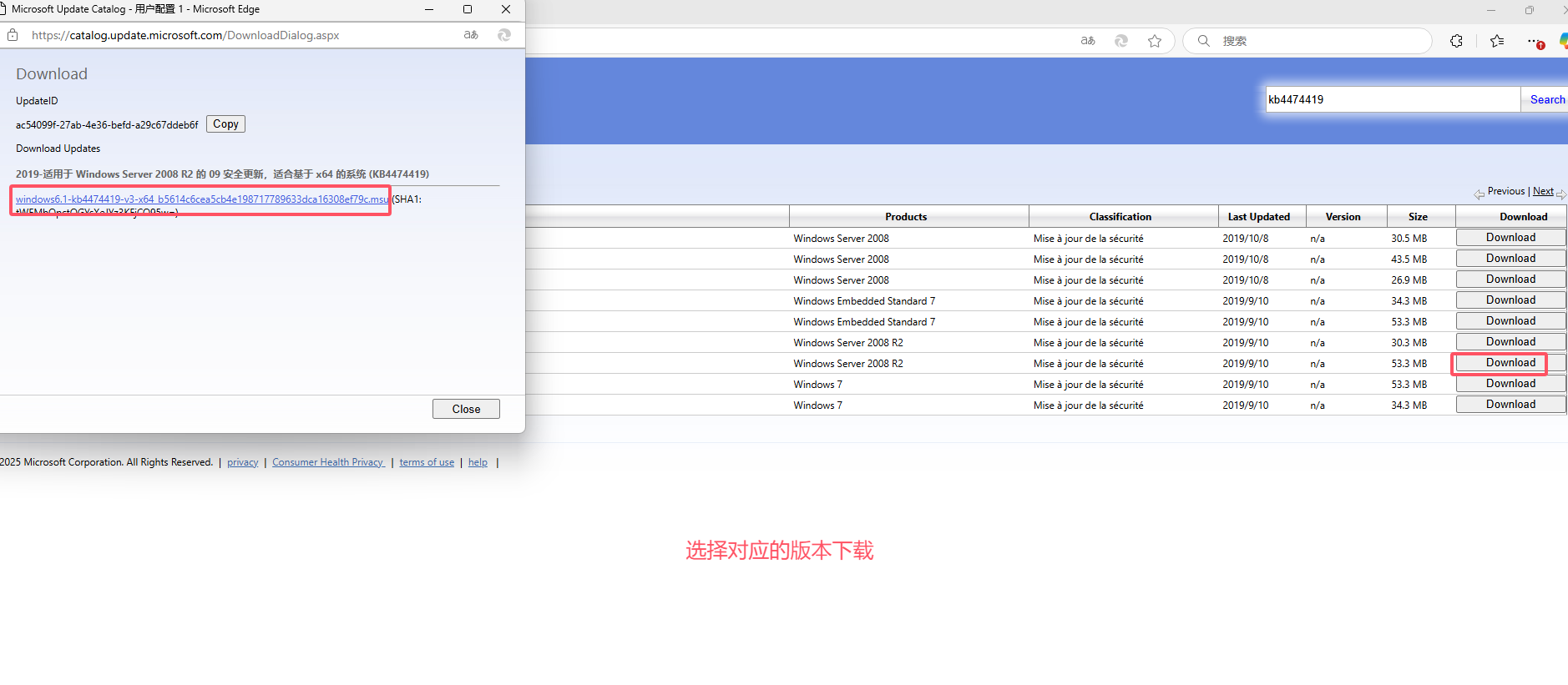Click the refresh icon in the dialog address bar
Viewport: 1568px width, 685px height.
504,35
